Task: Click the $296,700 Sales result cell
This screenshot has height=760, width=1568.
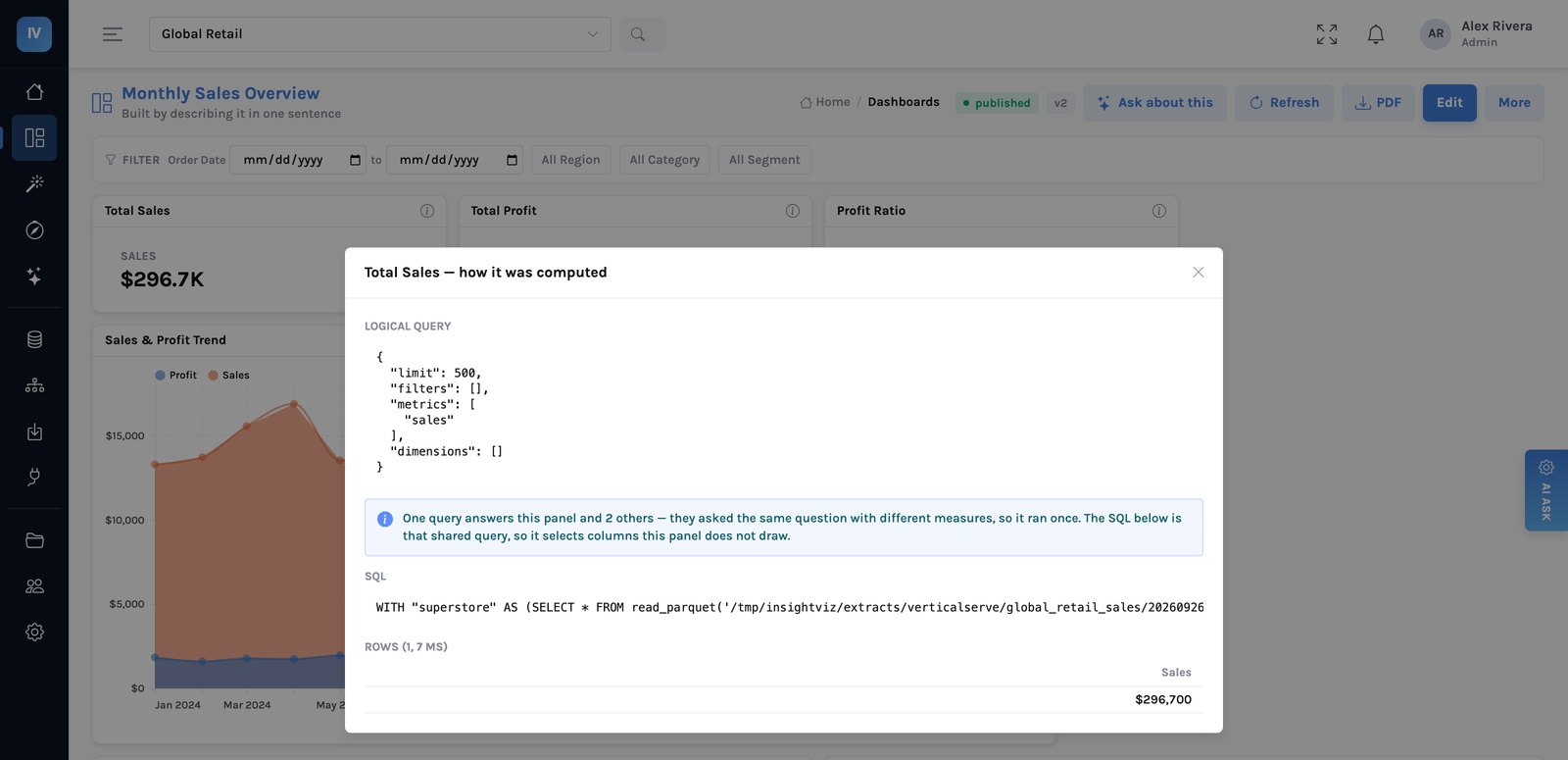Action: coord(1163,699)
